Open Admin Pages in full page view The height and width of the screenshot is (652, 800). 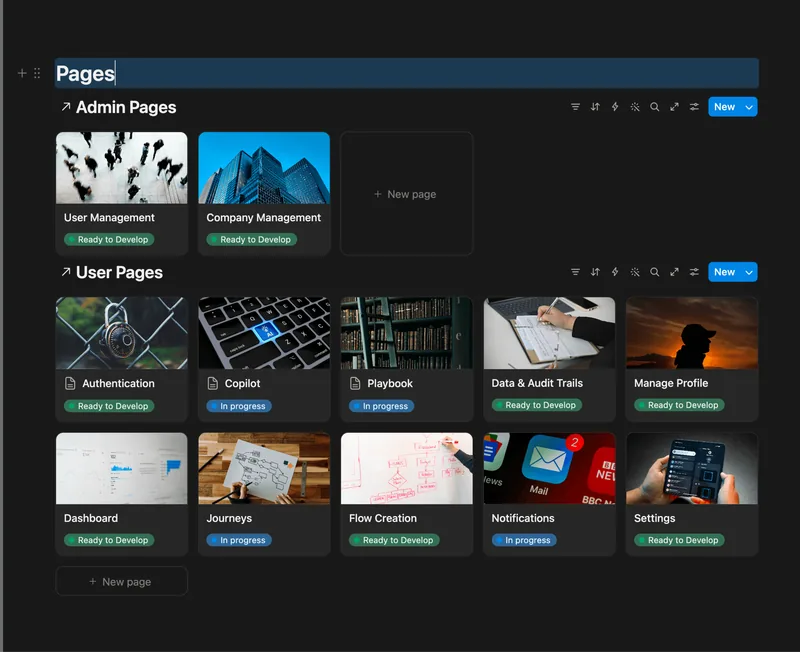(674, 107)
